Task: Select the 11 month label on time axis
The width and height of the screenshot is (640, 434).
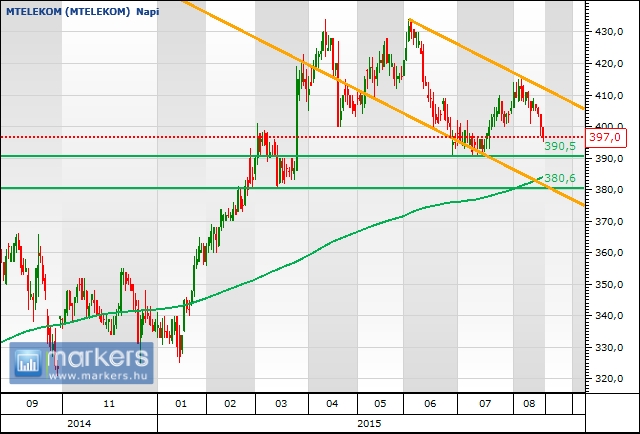Action: [109, 404]
